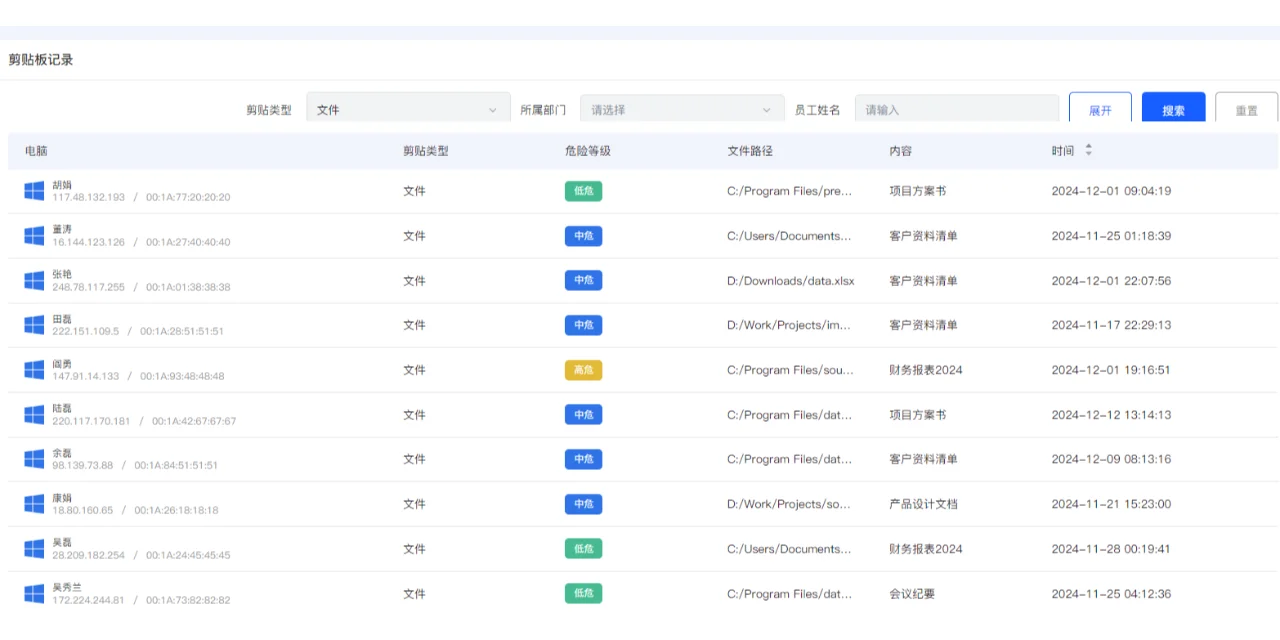Reset filters with the 重置 button
The height and width of the screenshot is (640, 1280).
click(1246, 109)
